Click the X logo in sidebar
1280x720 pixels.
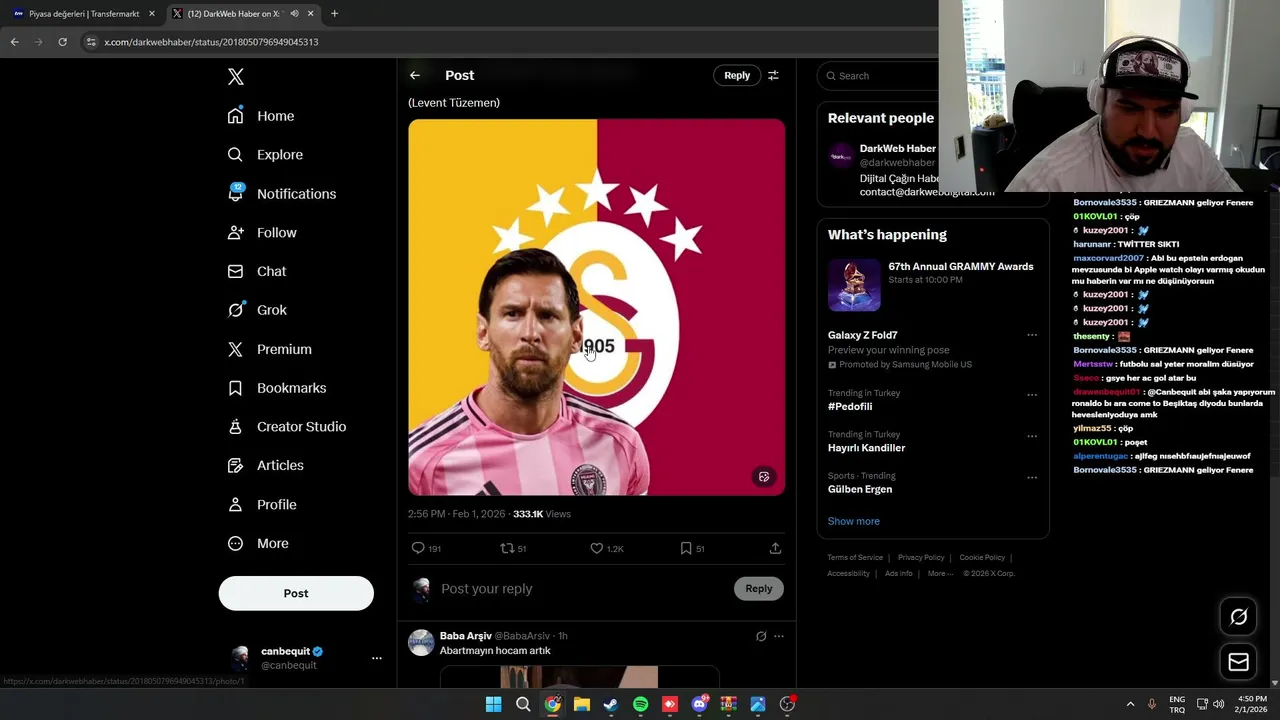click(235, 77)
